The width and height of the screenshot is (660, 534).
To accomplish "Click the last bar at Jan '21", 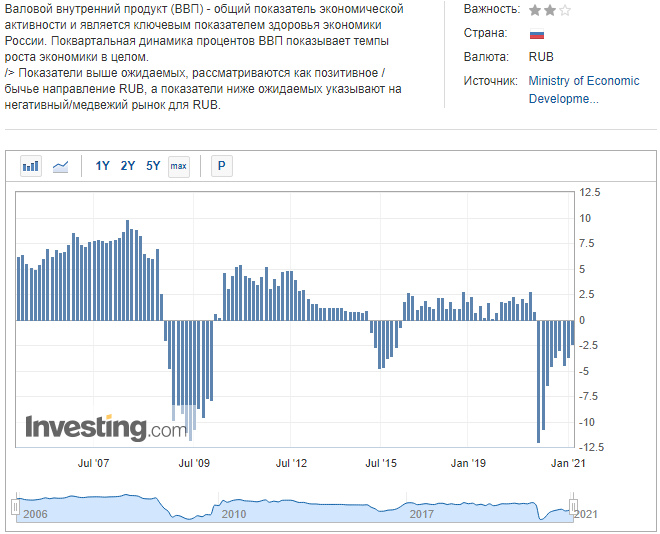I will pyautogui.click(x=573, y=332).
